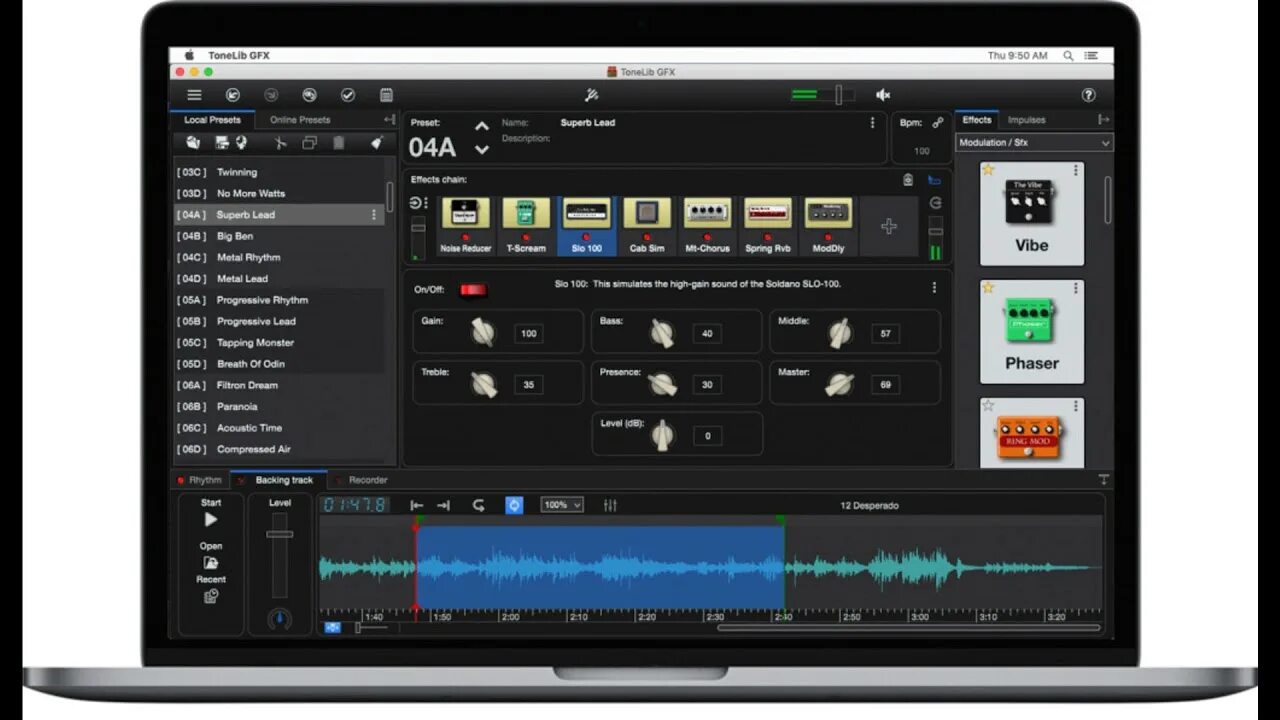
Task: Open the help question mark icon
Action: pos(1089,95)
